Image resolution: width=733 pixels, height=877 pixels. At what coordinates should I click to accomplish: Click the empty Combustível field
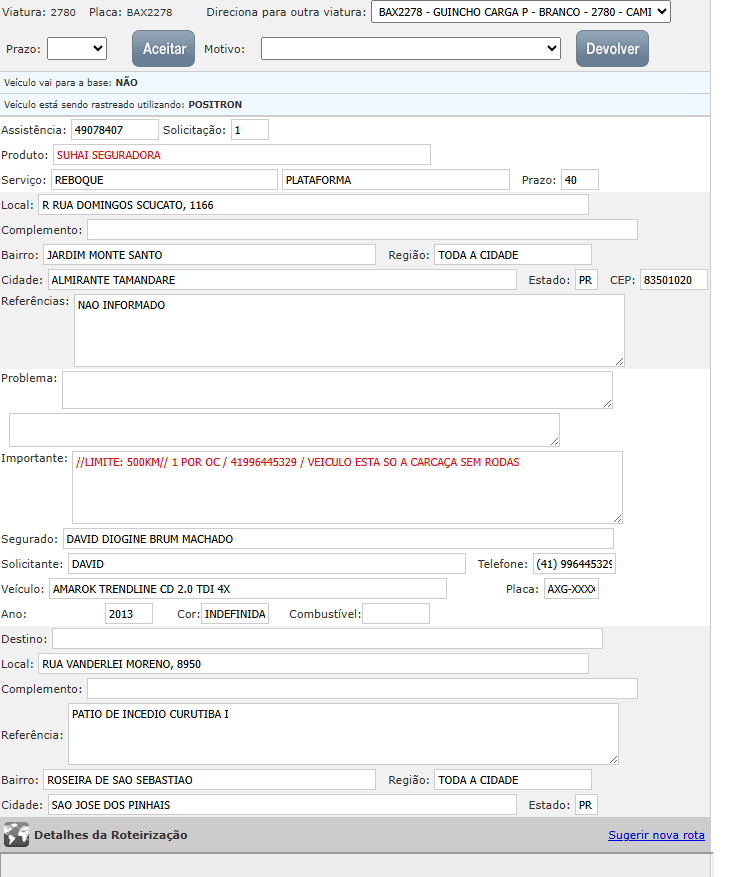pos(396,614)
